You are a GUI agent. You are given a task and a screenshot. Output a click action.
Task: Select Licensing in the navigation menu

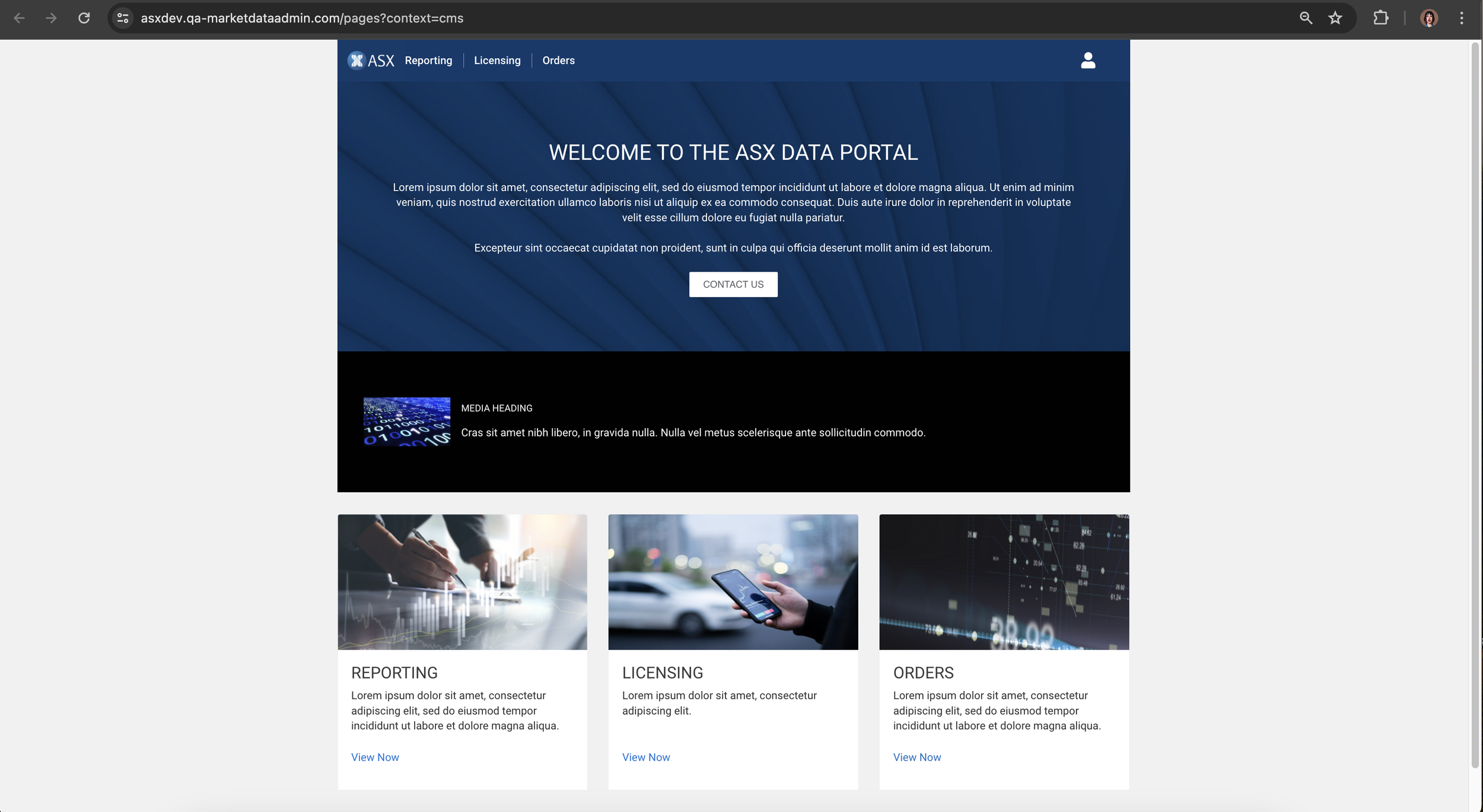click(x=497, y=60)
